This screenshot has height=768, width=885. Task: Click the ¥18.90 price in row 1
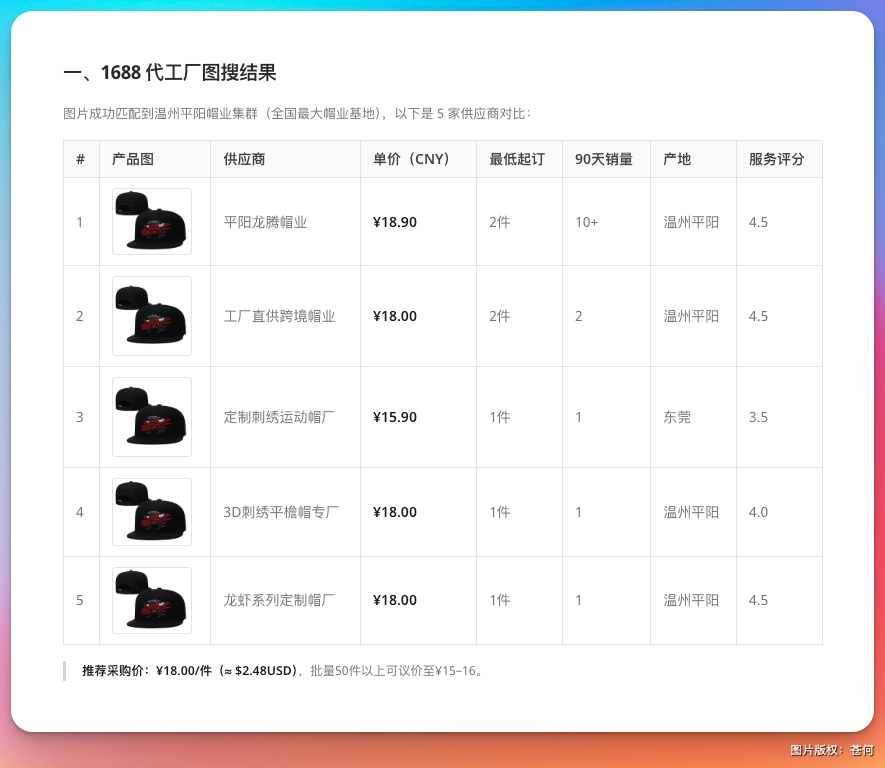(x=394, y=221)
